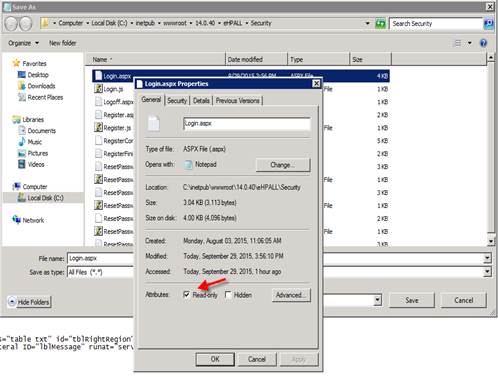Click file list scrollbar down arrow
The height and width of the screenshot is (377, 498).
pyautogui.click(x=491, y=241)
